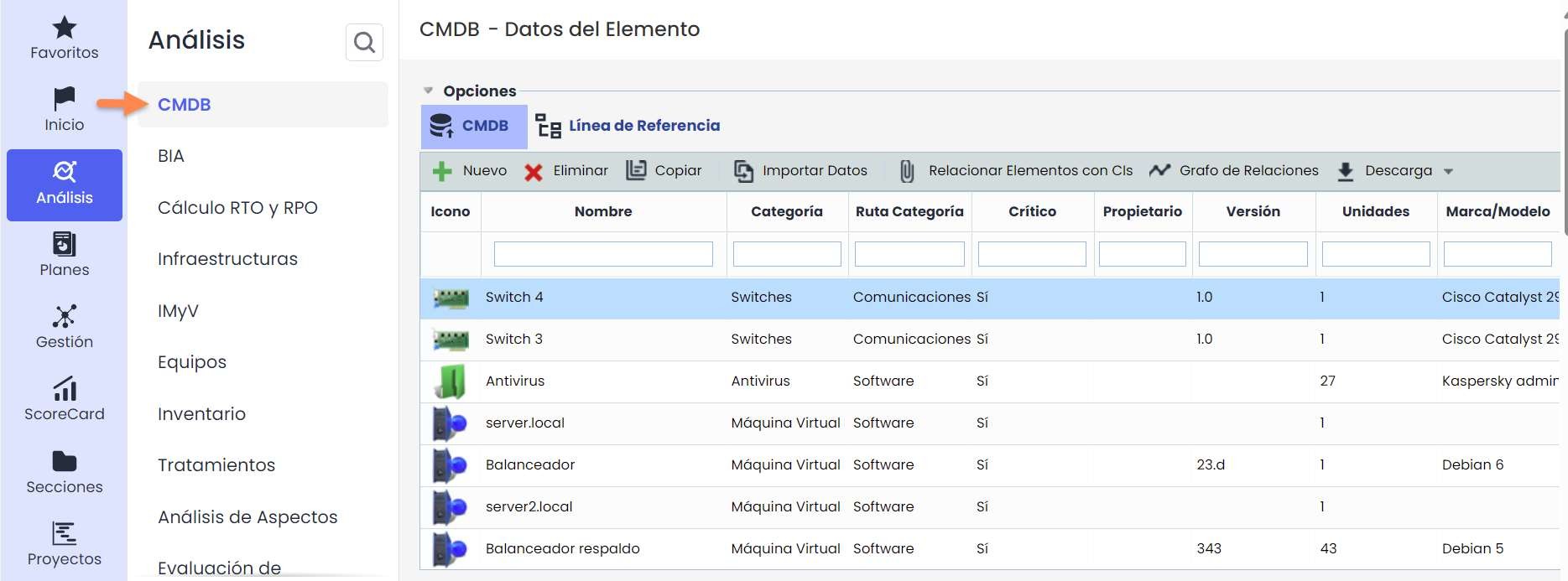The width and height of the screenshot is (1568, 581).
Task: Click the Nombre column filter field
Action: (603, 254)
